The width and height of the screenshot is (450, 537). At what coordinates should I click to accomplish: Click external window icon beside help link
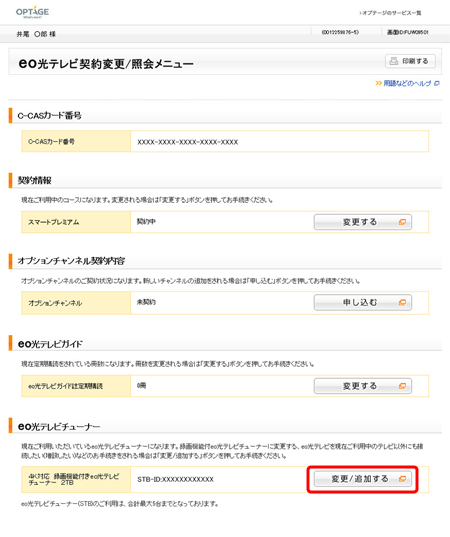(437, 83)
